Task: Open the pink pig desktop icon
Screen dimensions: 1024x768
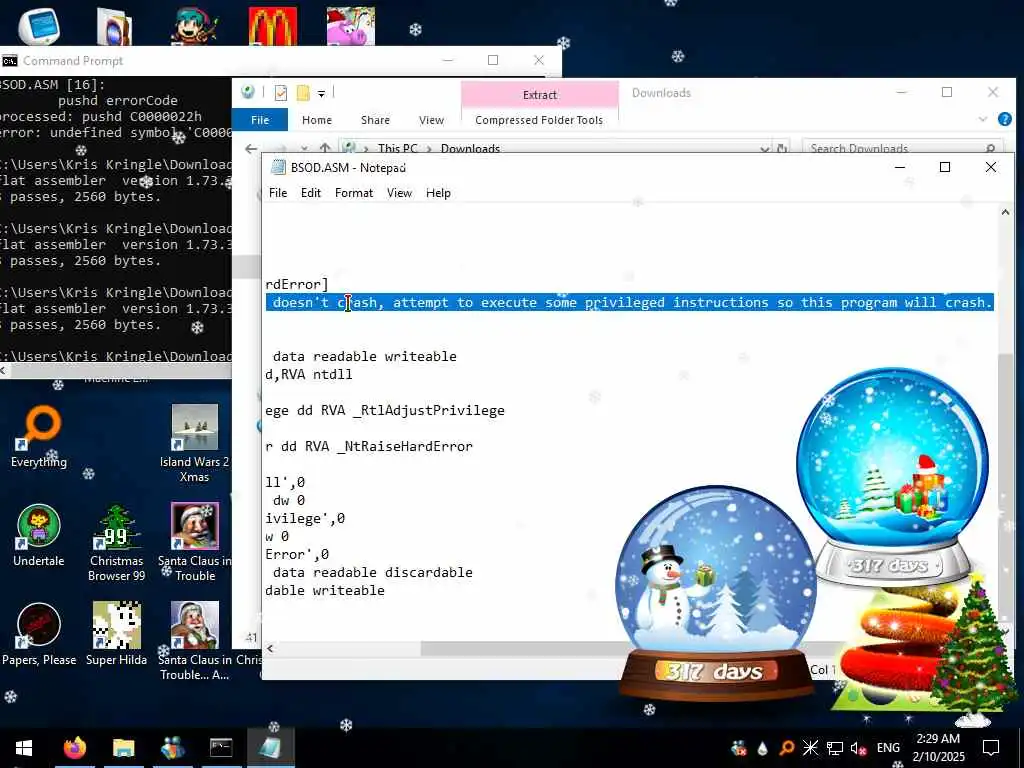Action: click(351, 26)
